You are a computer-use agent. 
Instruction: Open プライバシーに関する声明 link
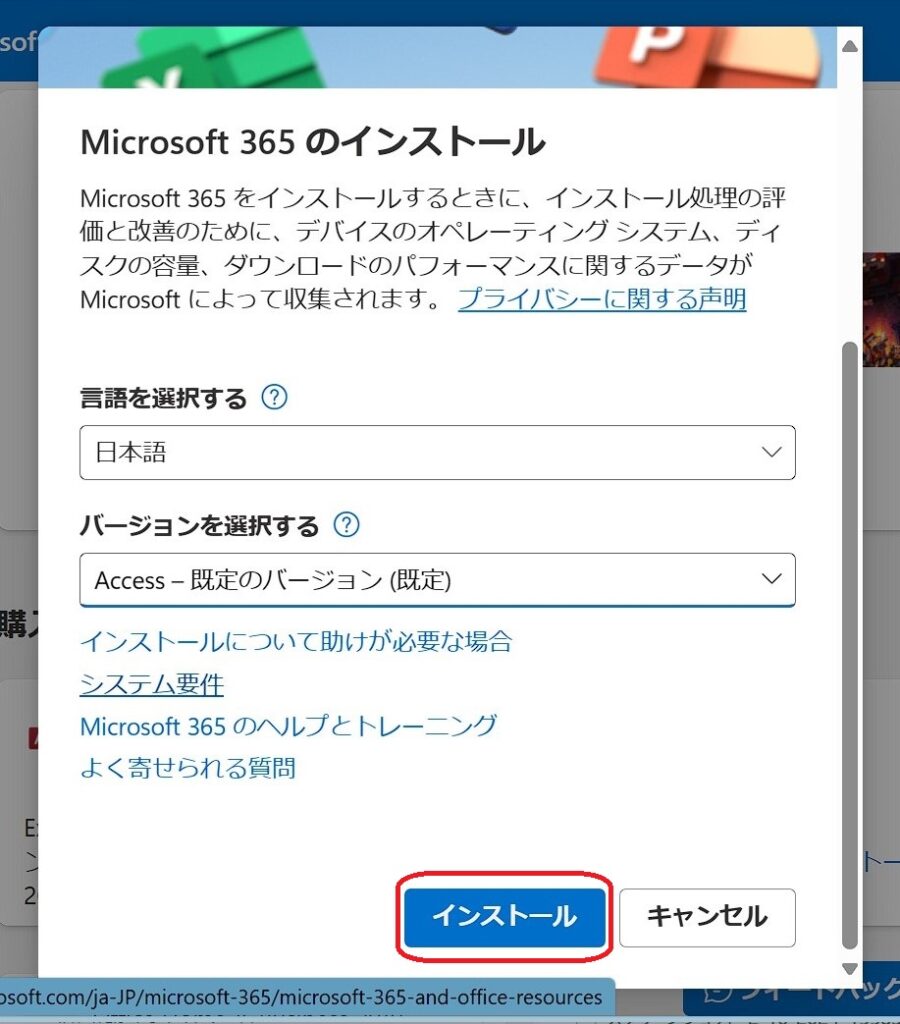coord(602,299)
